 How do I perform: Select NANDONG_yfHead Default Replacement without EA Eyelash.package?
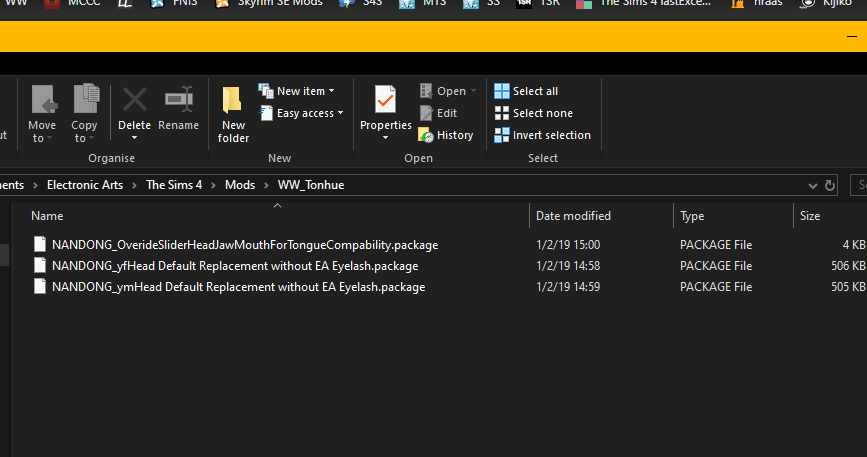coord(235,266)
